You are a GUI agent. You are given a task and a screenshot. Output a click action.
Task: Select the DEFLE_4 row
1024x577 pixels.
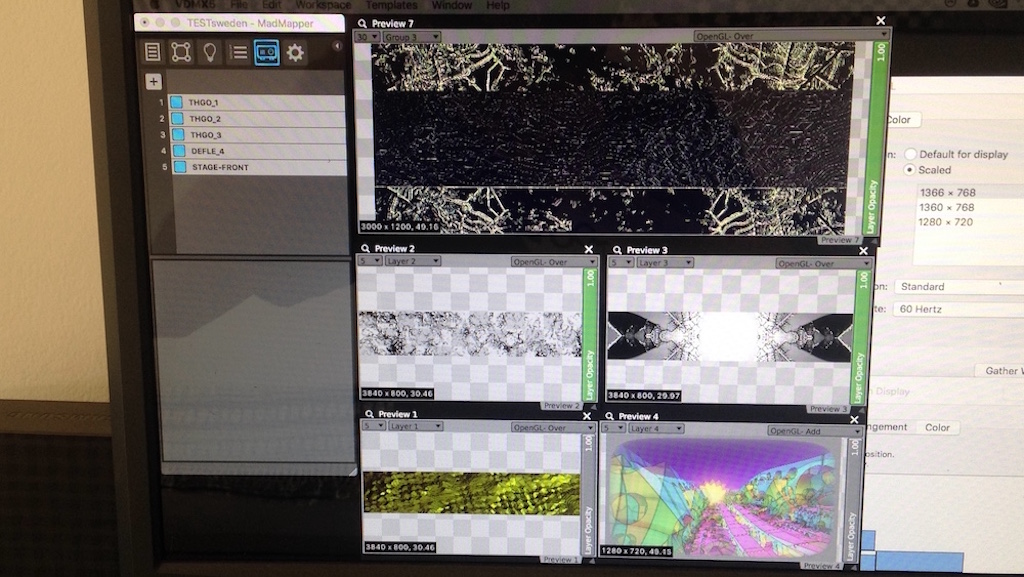tap(259, 151)
